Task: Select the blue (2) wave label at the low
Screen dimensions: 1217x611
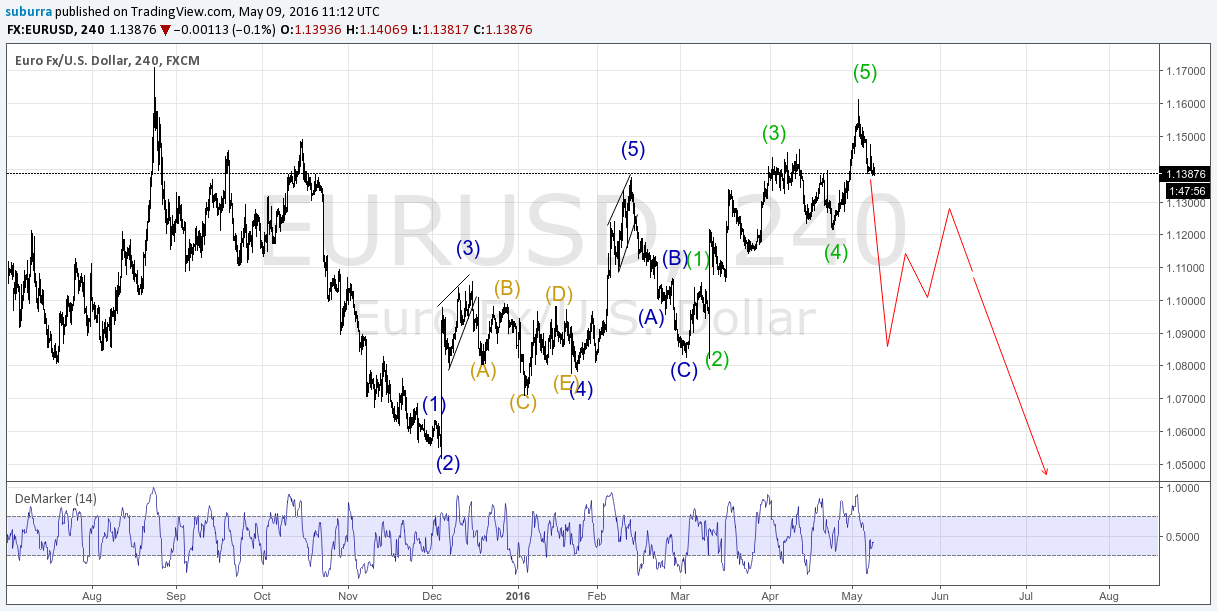Action: [x=448, y=464]
